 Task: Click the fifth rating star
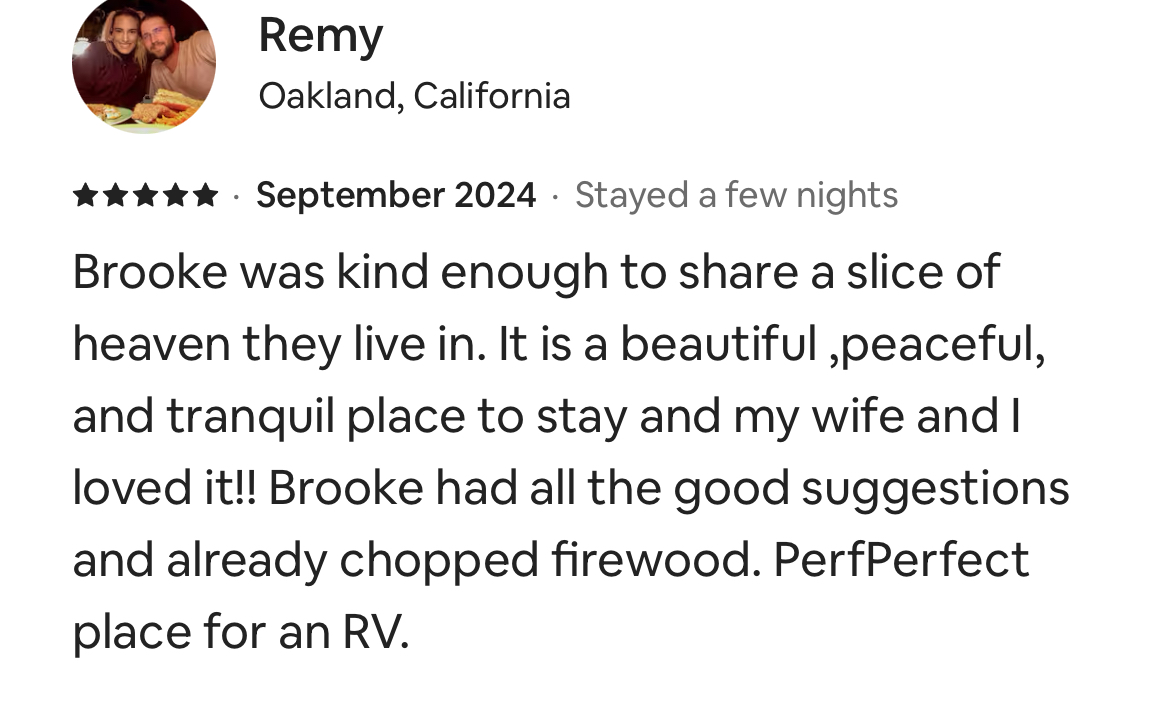pos(204,196)
